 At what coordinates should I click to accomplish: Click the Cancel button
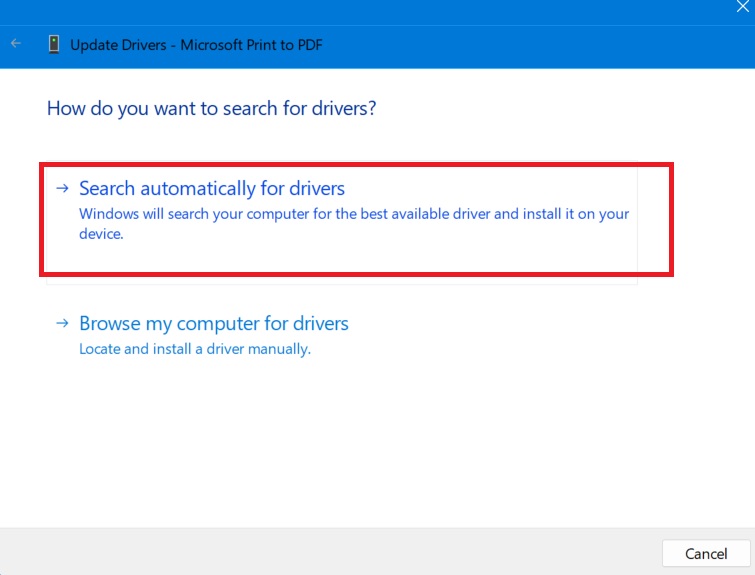[706, 553]
